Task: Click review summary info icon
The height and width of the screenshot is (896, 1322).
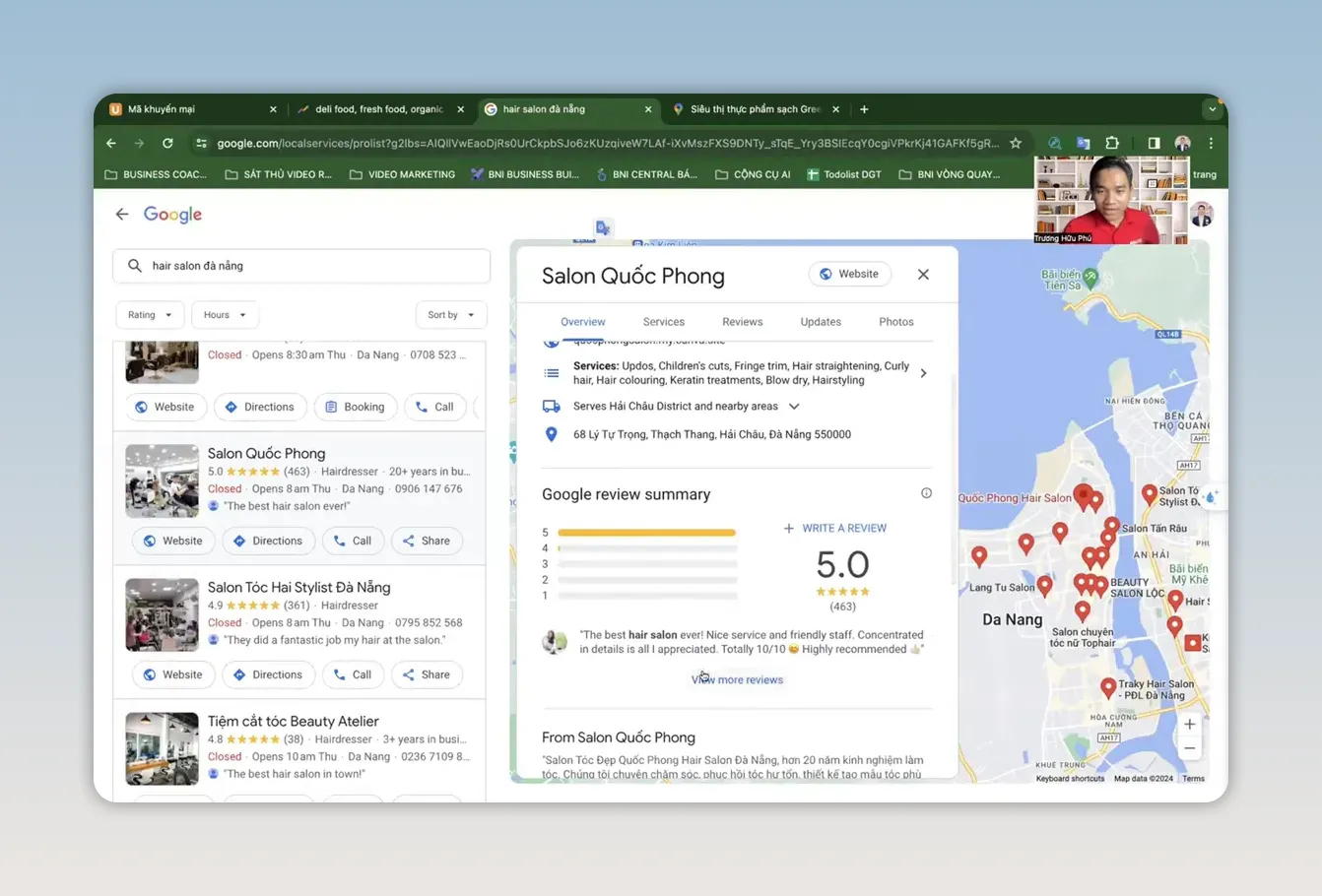Action: [926, 493]
